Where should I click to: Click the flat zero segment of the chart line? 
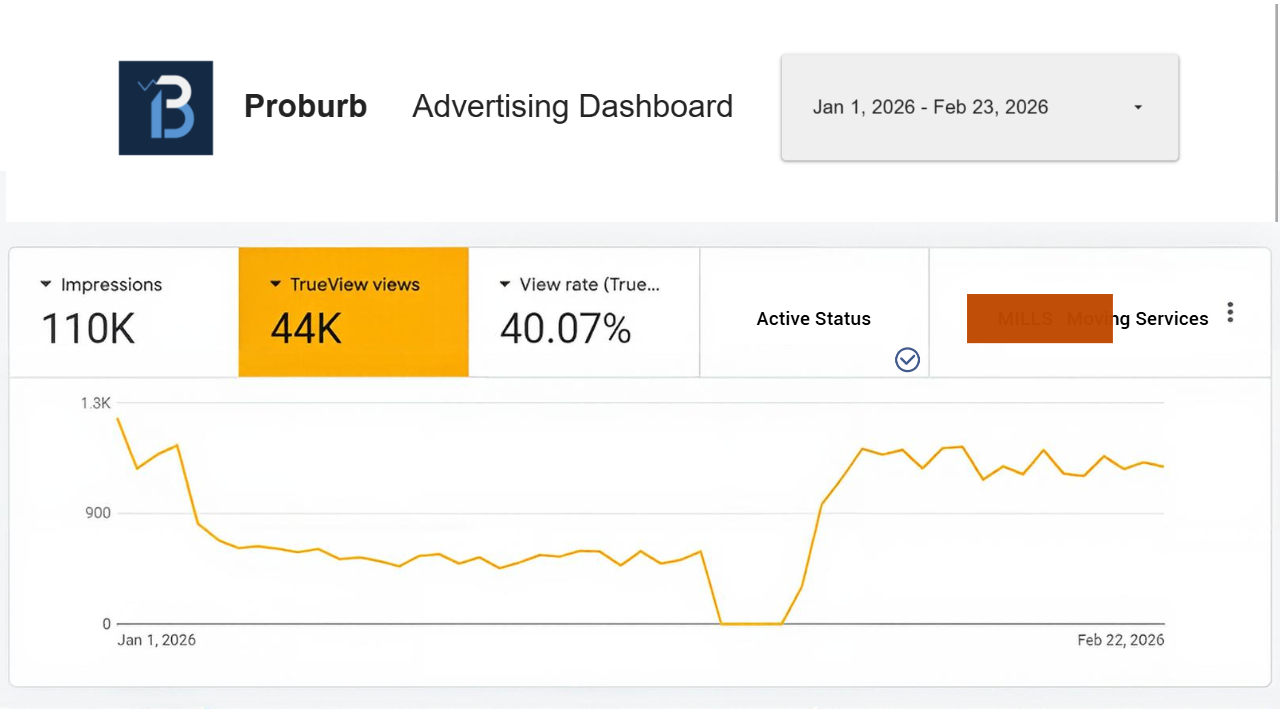coord(751,624)
